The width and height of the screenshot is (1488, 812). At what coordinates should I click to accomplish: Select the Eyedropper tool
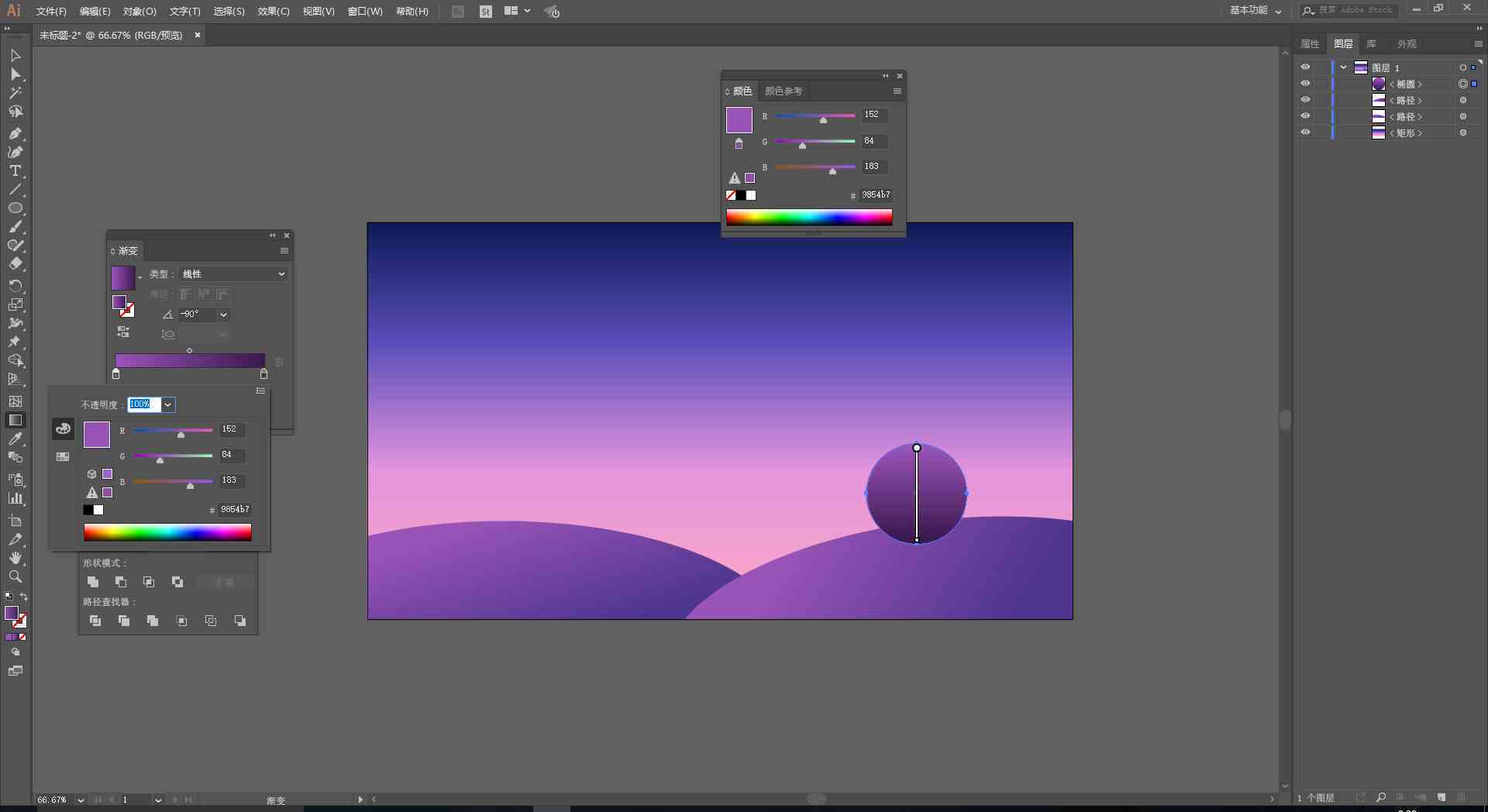15,439
